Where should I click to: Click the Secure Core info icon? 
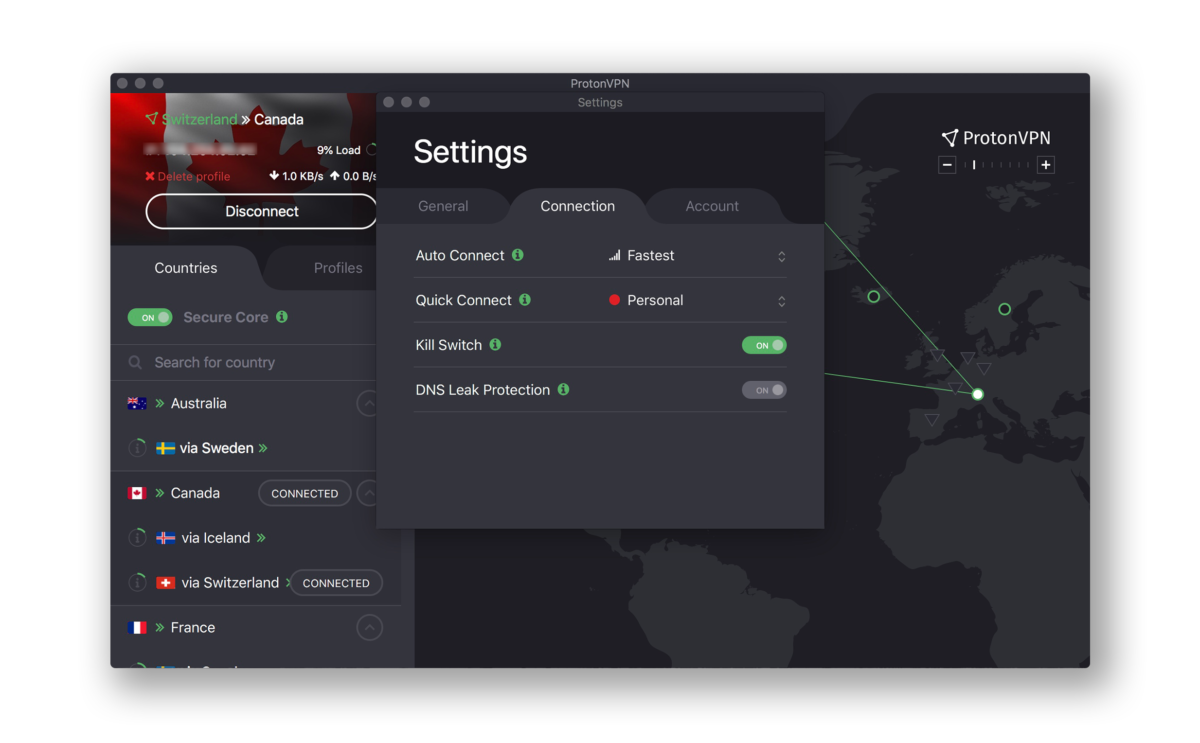[282, 317]
